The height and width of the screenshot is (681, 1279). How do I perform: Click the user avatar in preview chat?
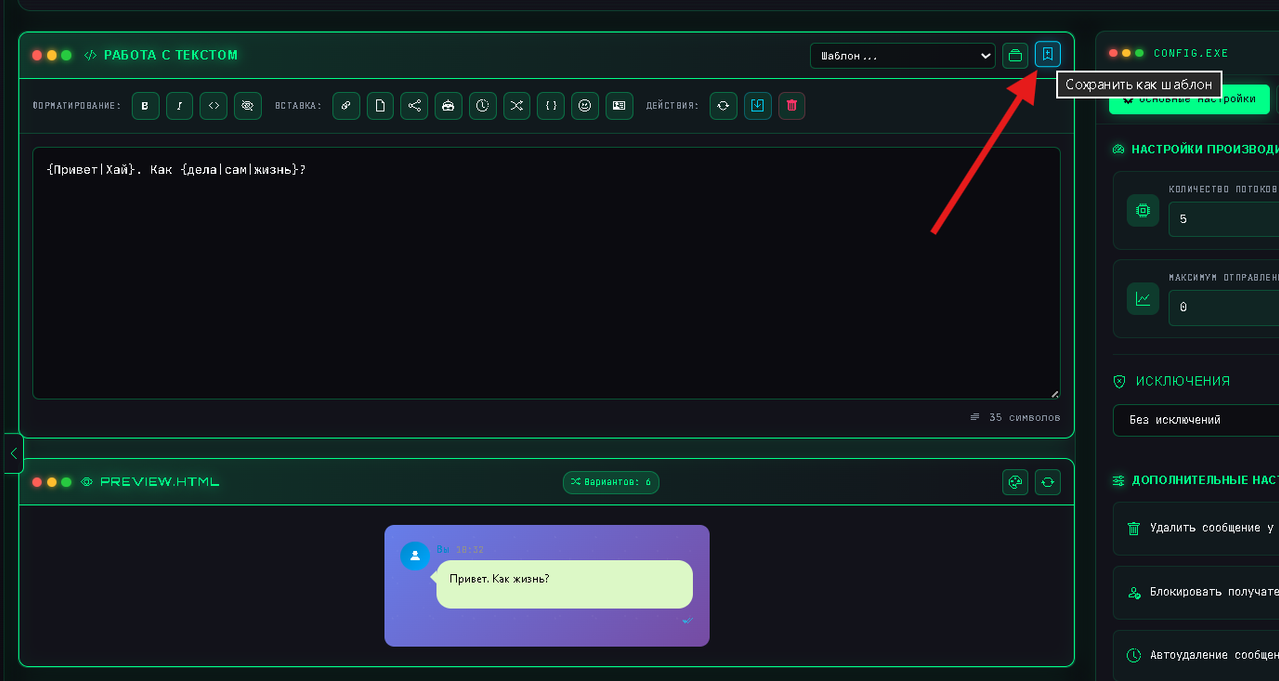point(415,555)
